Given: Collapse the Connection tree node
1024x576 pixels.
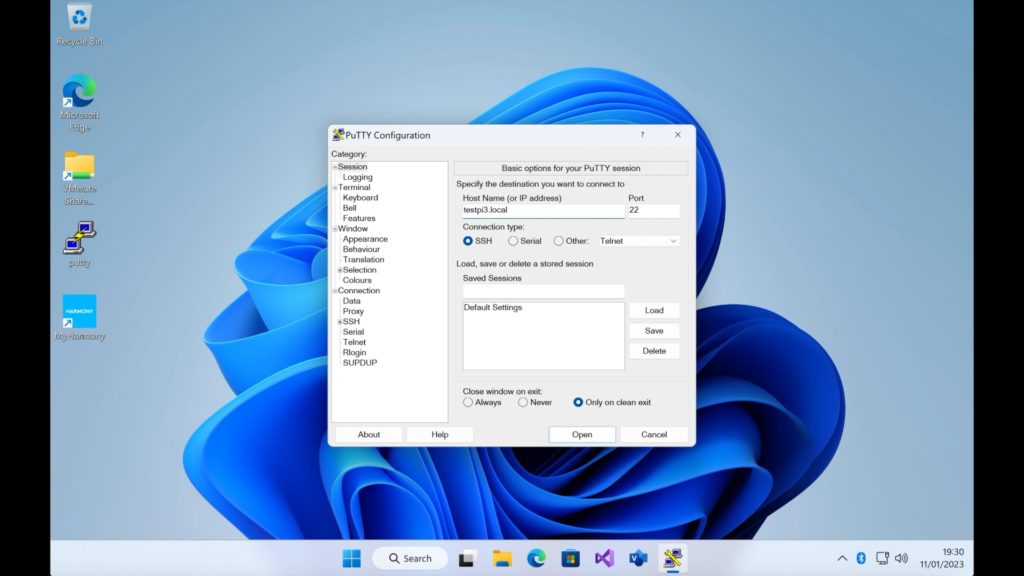Looking at the screenshot, I should point(335,291).
